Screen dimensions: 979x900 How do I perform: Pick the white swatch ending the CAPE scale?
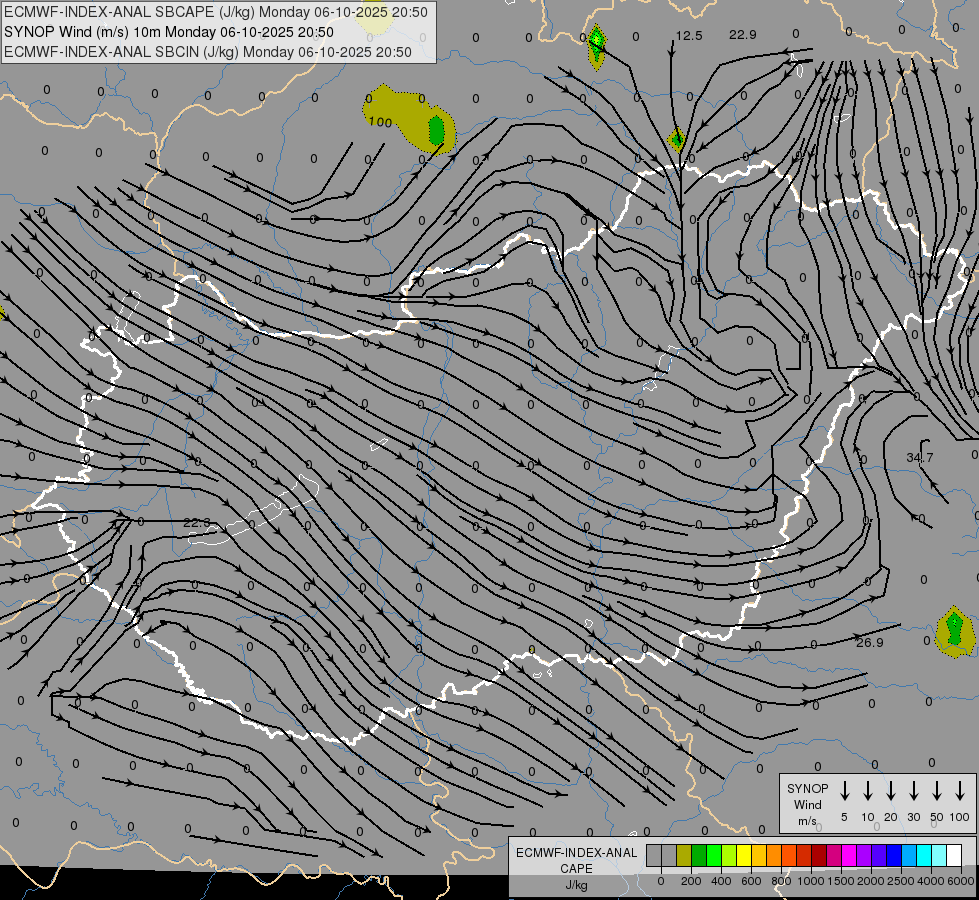[x=954, y=855]
